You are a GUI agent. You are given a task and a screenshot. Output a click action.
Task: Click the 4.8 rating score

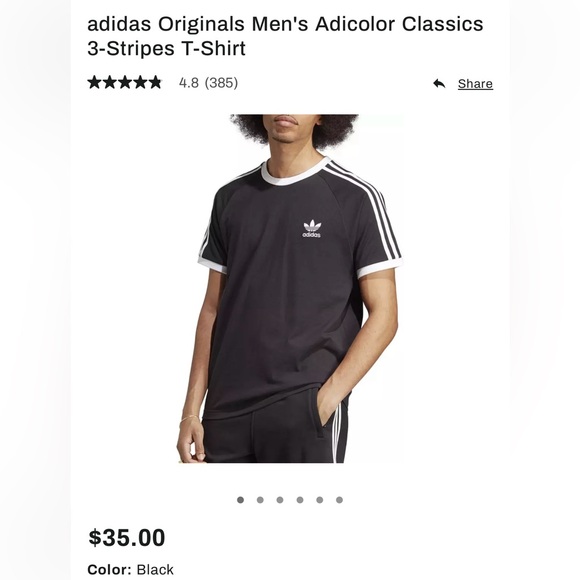tap(189, 83)
